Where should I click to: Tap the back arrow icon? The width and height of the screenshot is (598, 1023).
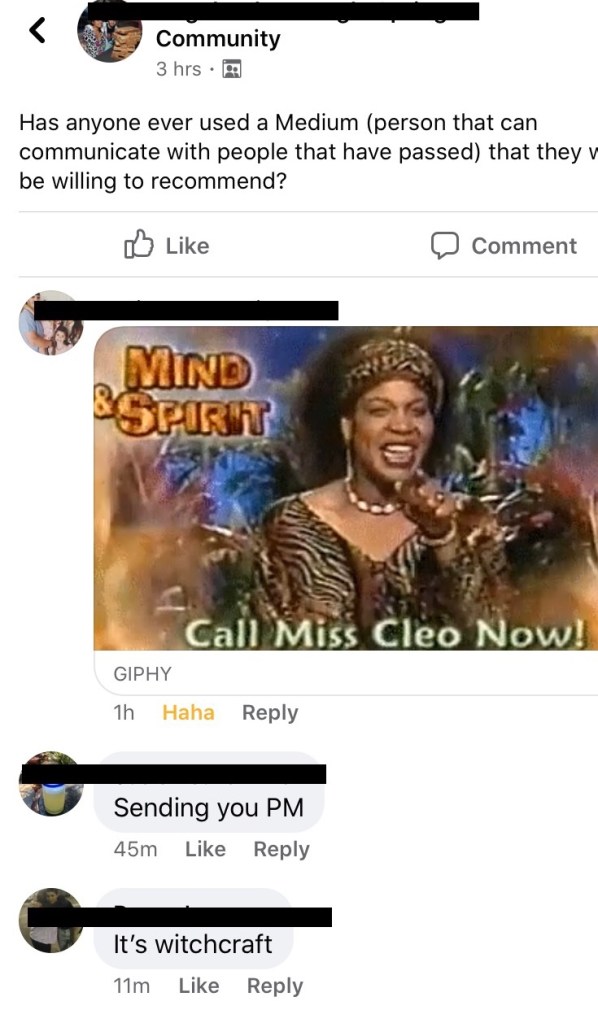(x=38, y=30)
